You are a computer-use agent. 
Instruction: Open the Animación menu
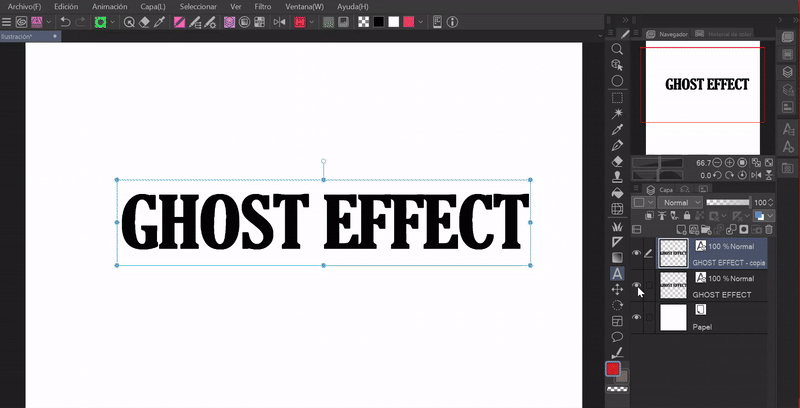click(x=110, y=7)
